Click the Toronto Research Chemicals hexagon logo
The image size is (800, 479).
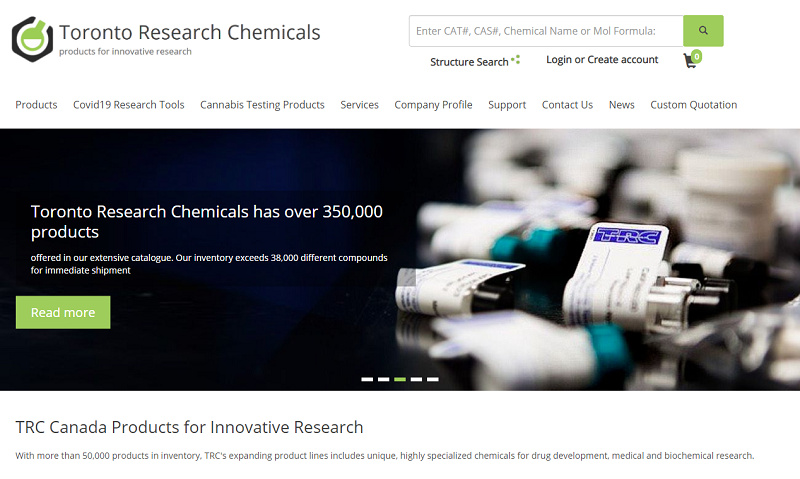[x=32, y=37]
